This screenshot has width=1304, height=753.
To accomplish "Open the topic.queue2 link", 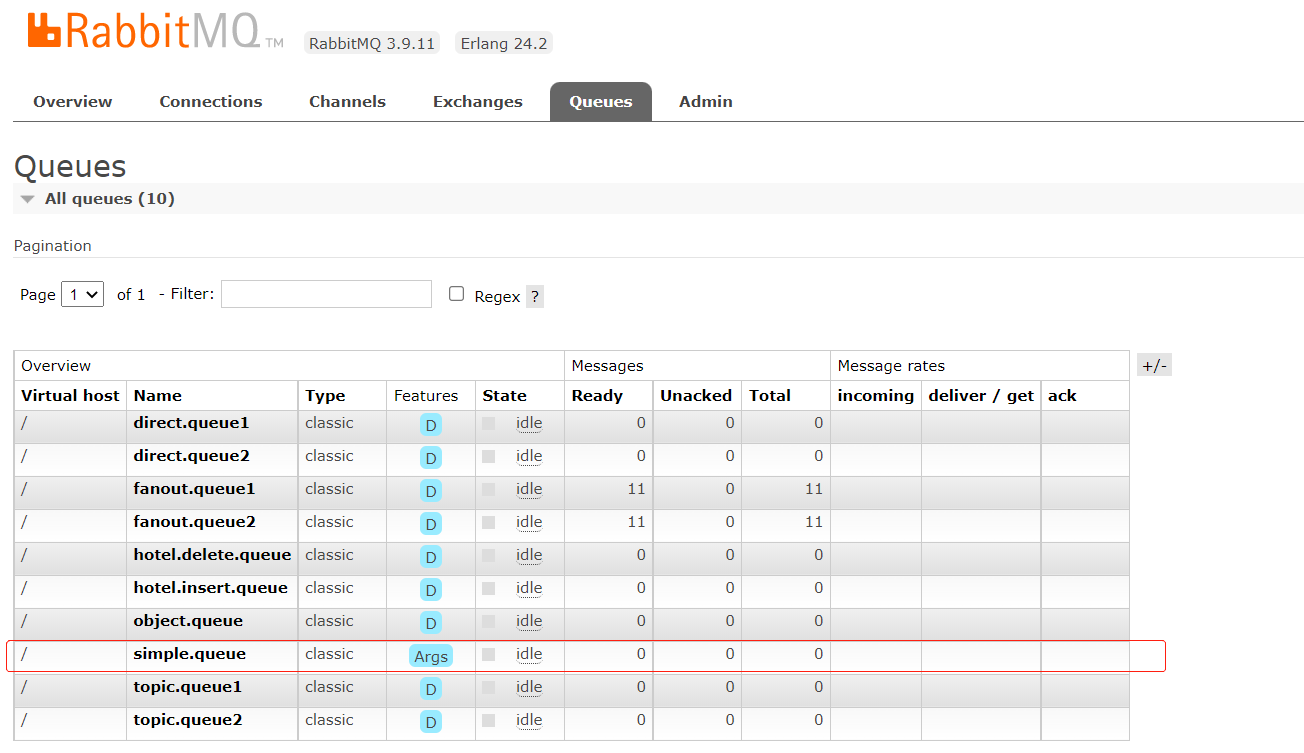I will (x=188, y=720).
